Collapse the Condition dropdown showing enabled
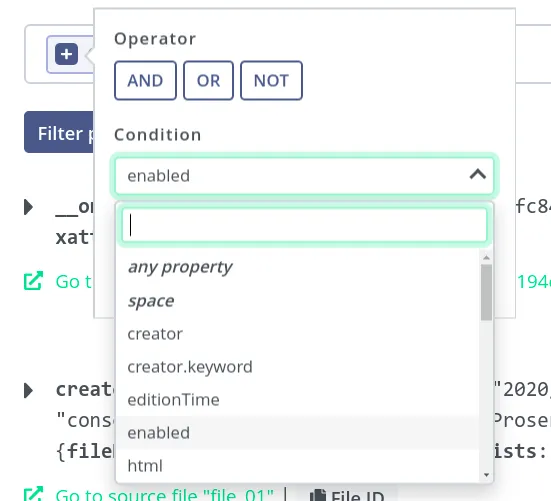The height and width of the screenshot is (501, 551). click(304, 175)
